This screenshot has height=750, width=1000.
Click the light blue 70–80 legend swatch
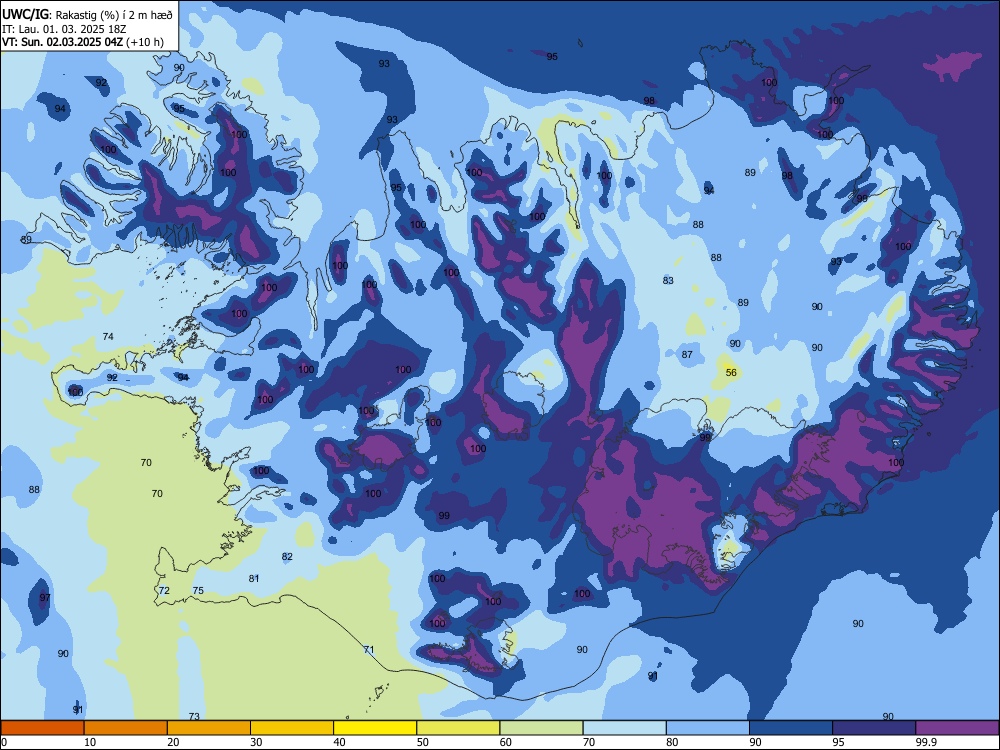tap(624, 728)
